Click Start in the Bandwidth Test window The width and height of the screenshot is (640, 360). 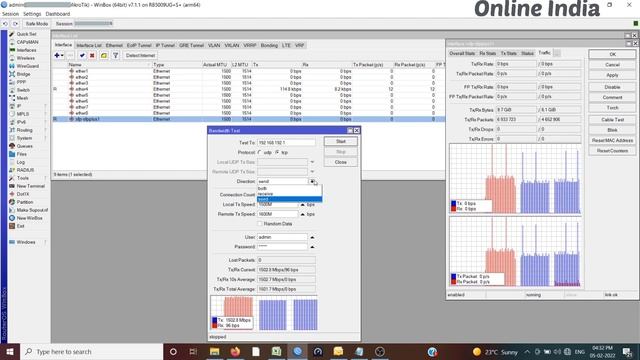click(x=341, y=141)
